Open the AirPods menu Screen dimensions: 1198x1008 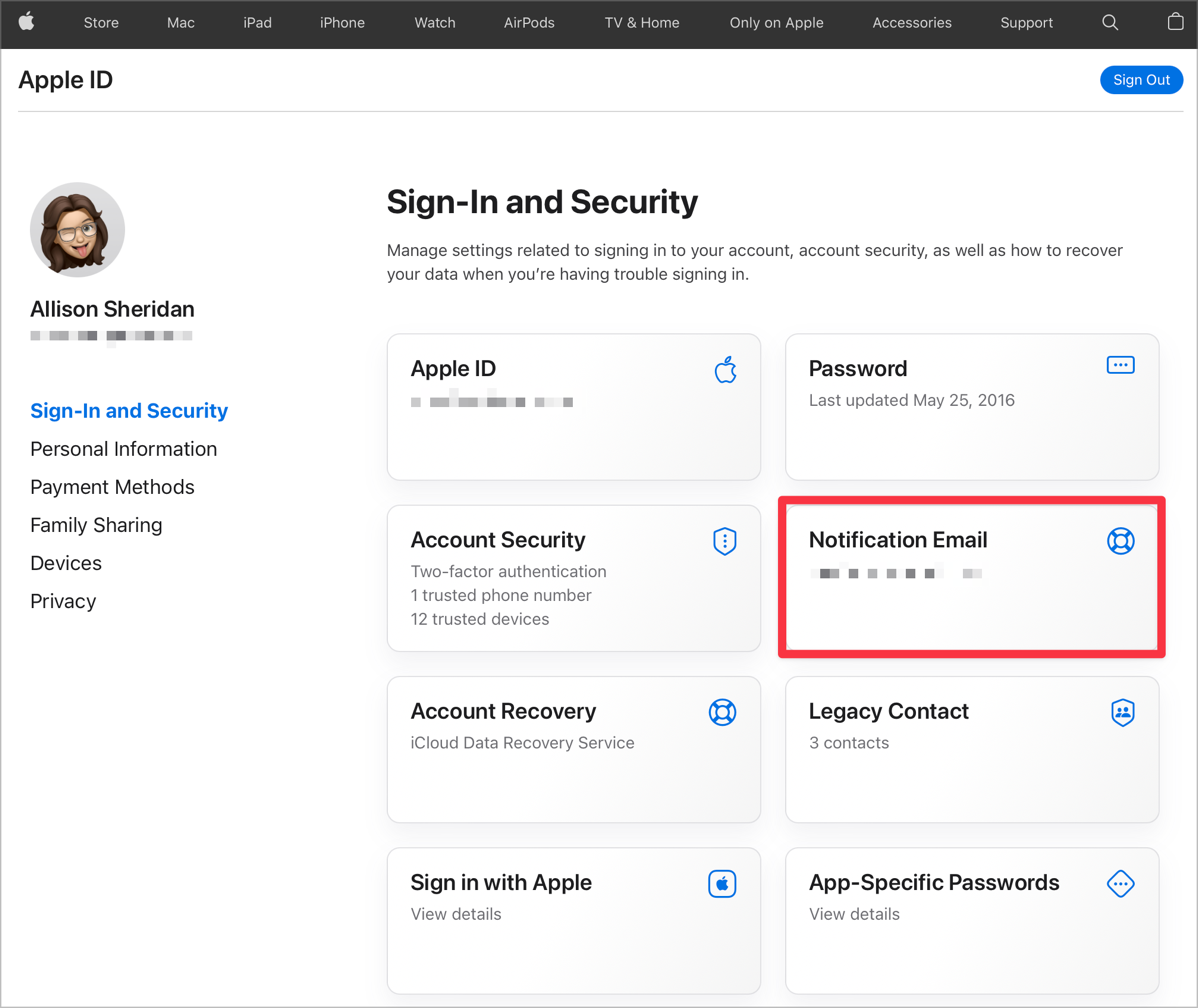529,23
